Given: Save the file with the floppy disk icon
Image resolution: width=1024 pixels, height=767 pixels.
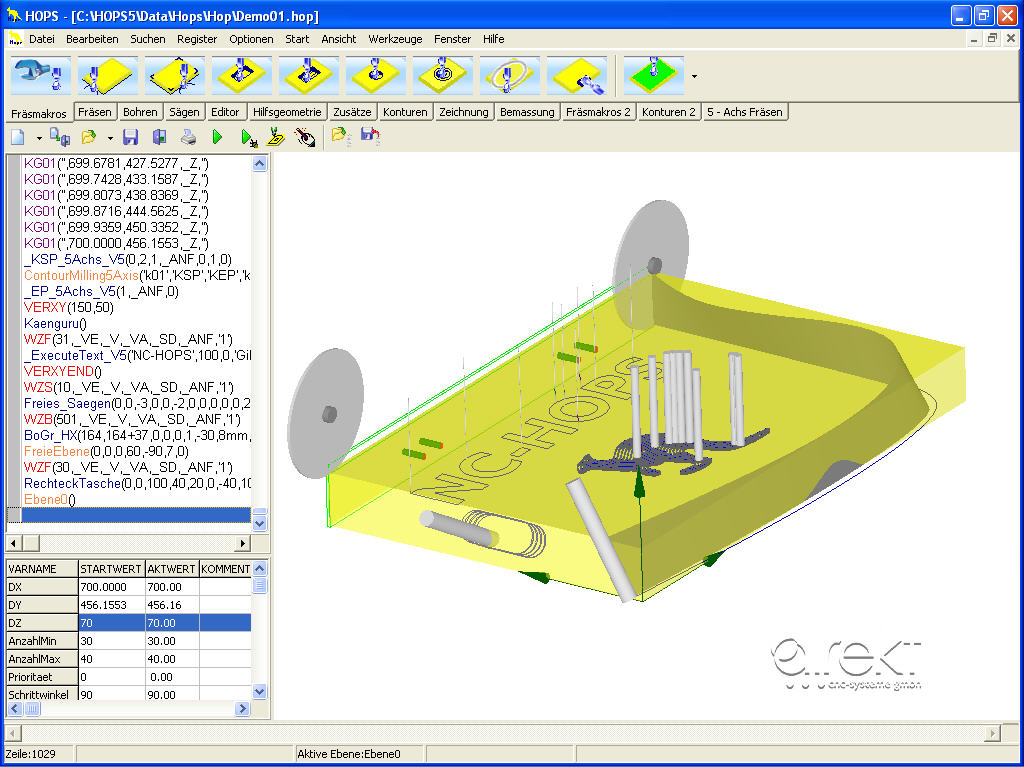Looking at the screenshot, I should [131, 137].
